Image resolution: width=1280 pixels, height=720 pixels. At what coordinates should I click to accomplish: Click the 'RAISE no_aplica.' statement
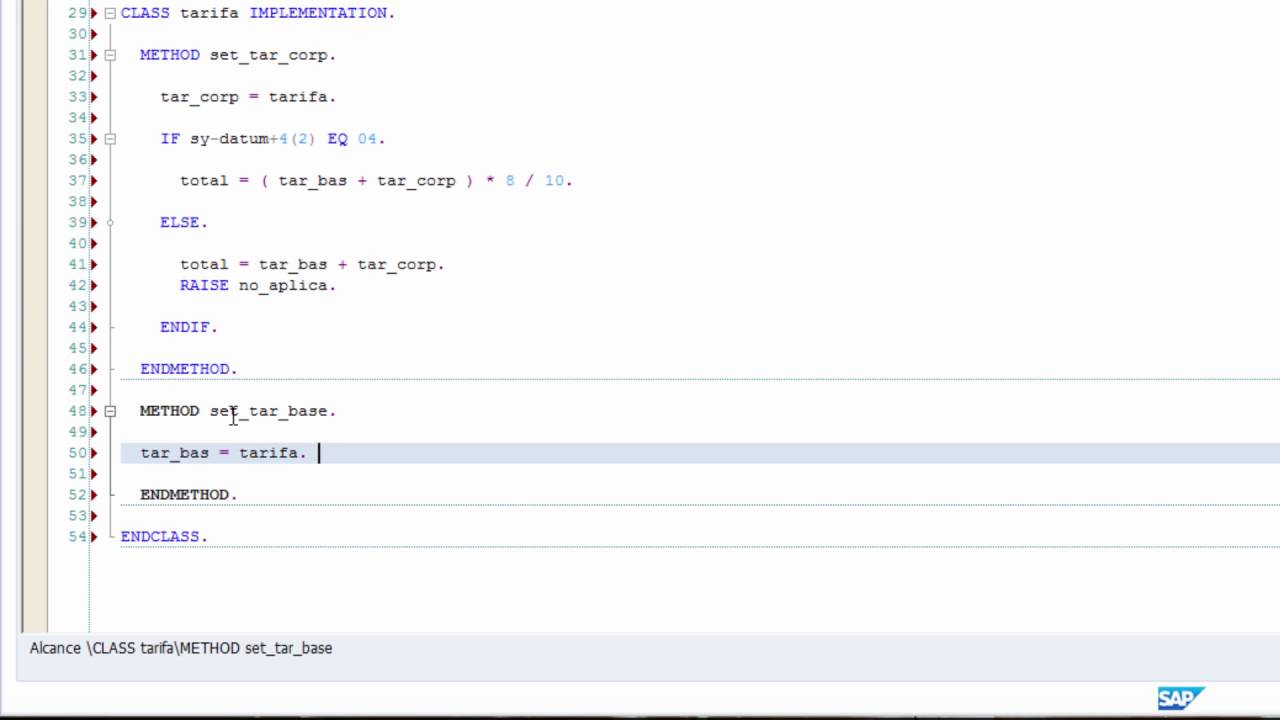point(258,285)
